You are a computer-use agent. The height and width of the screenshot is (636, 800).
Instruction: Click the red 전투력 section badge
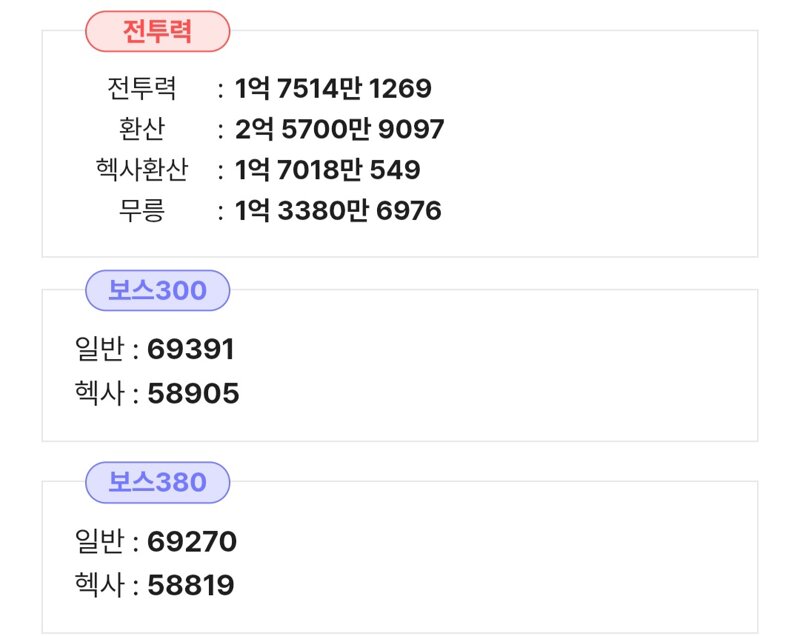[x=157, y=31]
